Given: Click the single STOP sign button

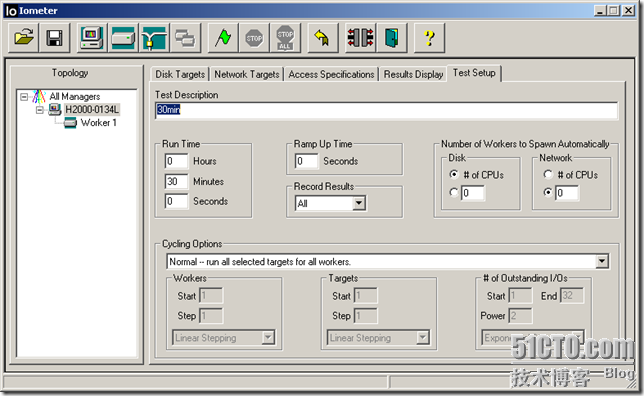Looking at the screenshot, I should click(254, 38).
